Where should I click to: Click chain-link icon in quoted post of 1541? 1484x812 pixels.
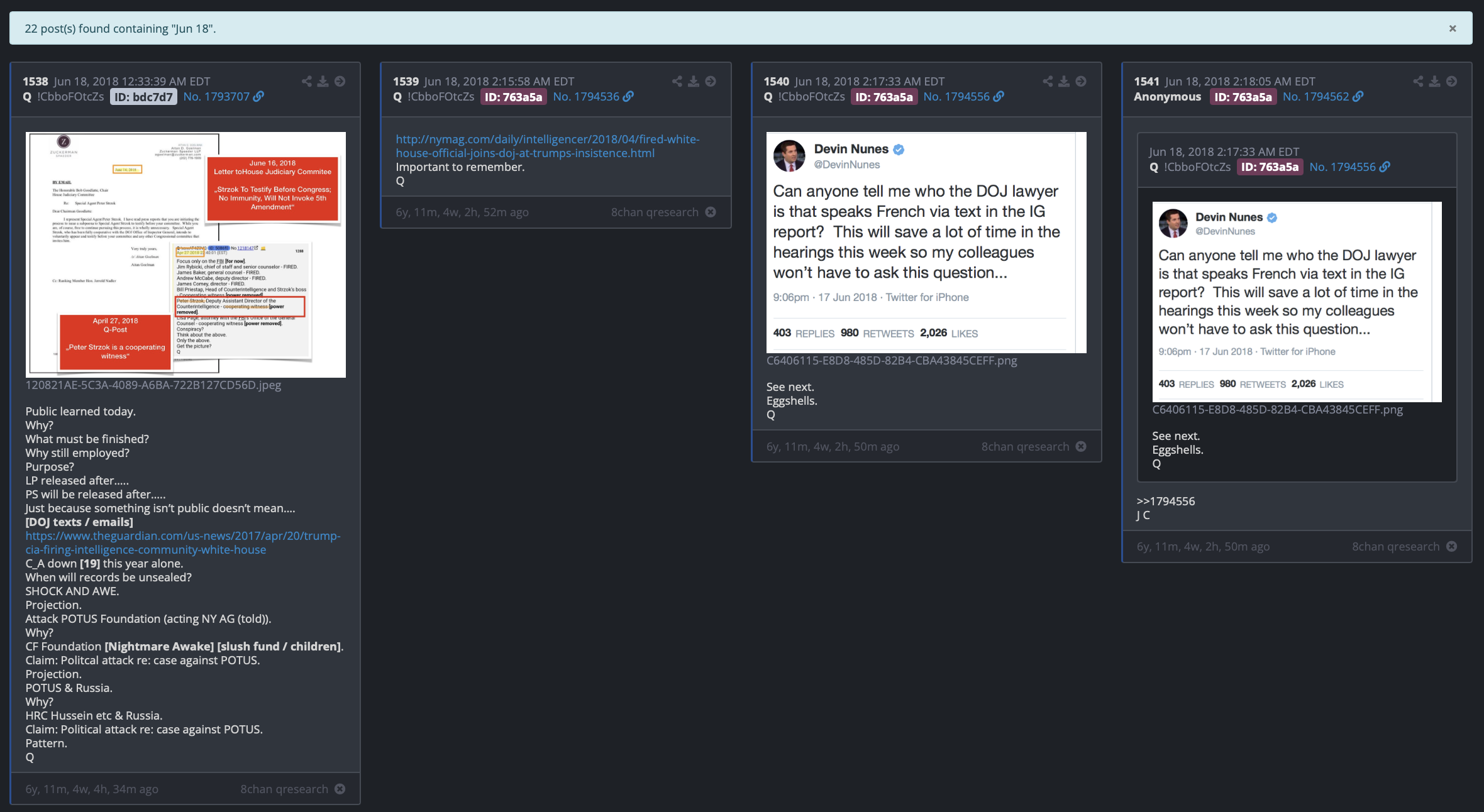click(x=1385, y=167)
